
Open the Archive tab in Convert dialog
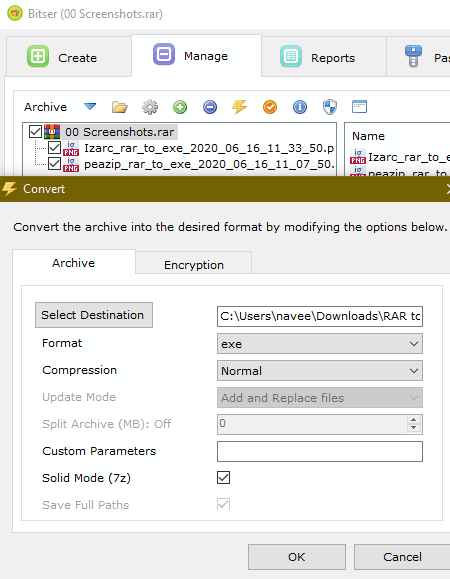coord(74,262)
